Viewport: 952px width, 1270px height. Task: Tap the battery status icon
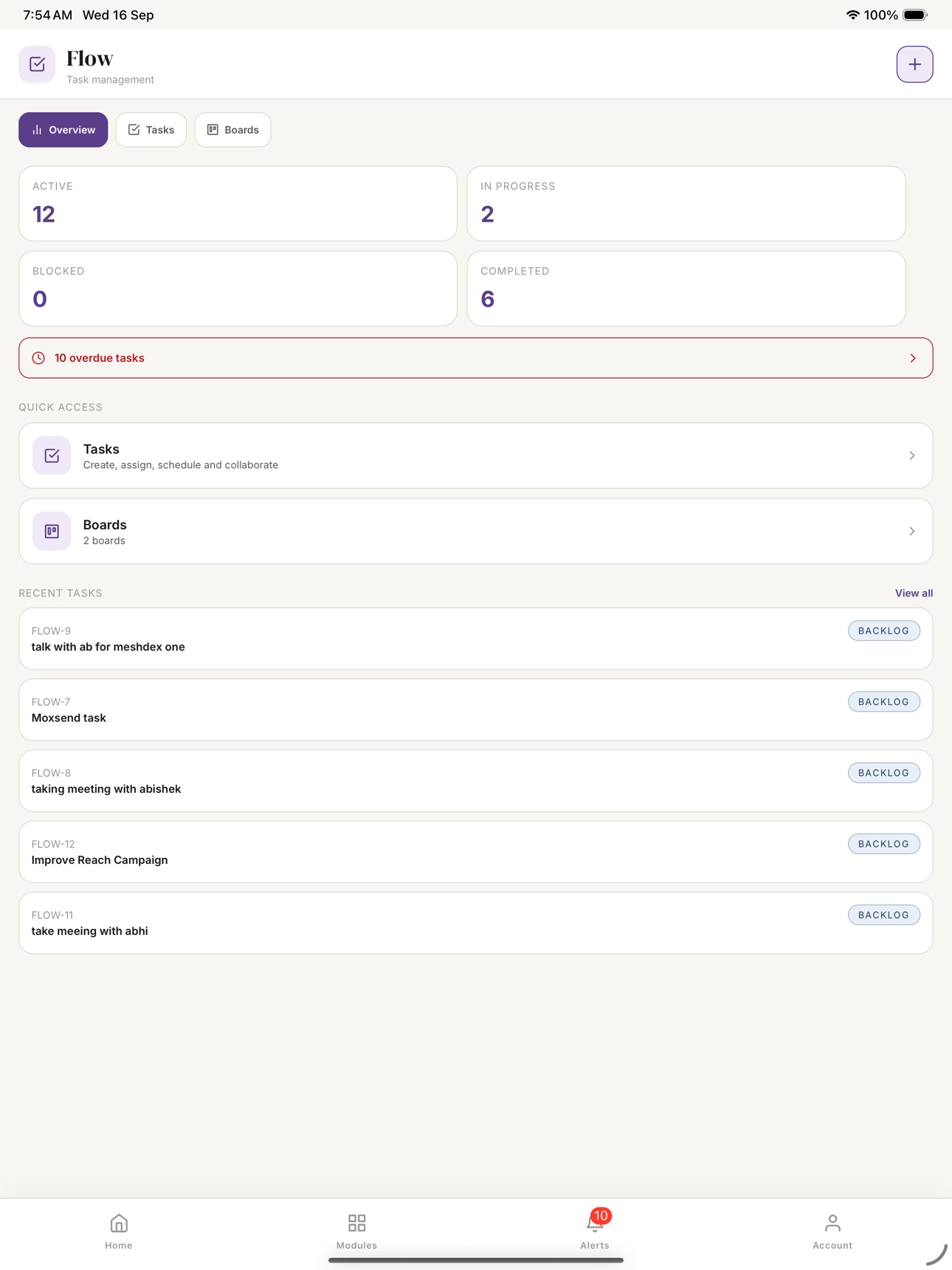pyautogui.click(x=915, y=15)
